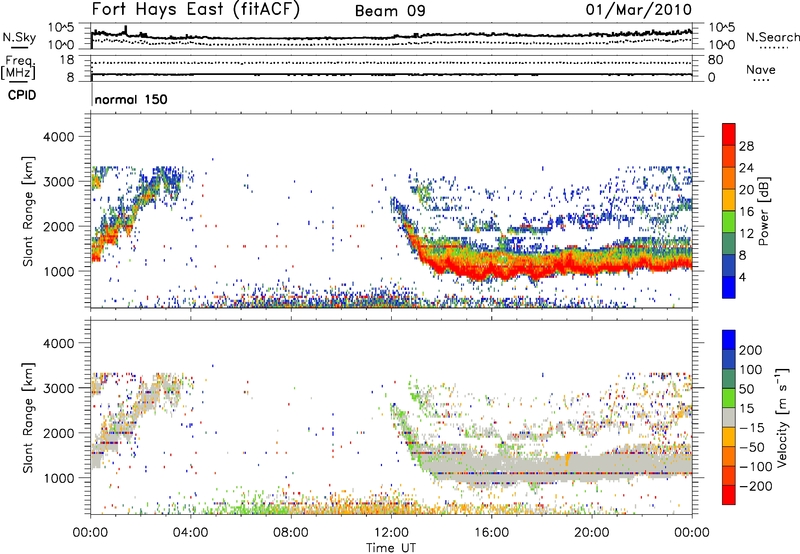Click the left '10^5' noise axis label

[61, 28]
